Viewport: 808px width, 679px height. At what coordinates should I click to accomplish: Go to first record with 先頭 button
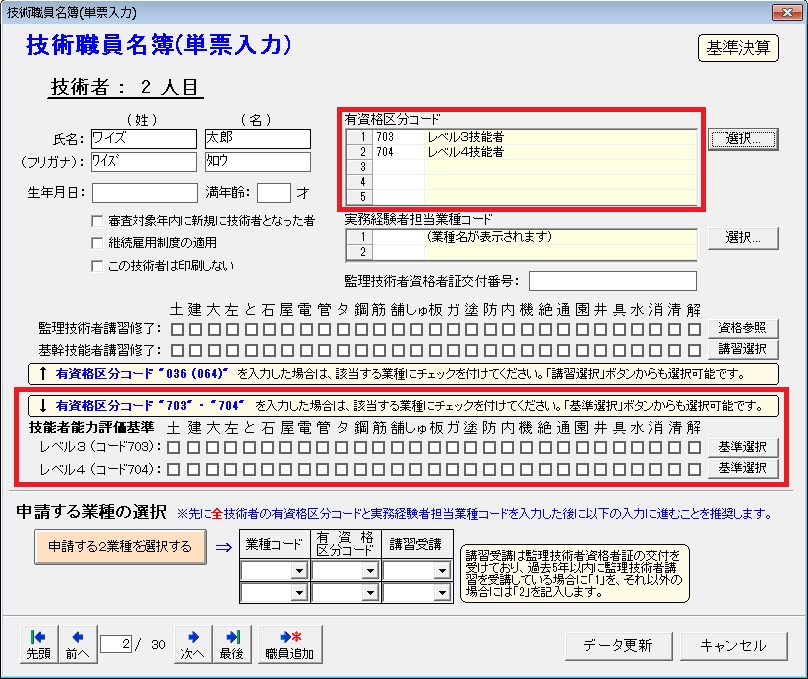pos(39,644)
